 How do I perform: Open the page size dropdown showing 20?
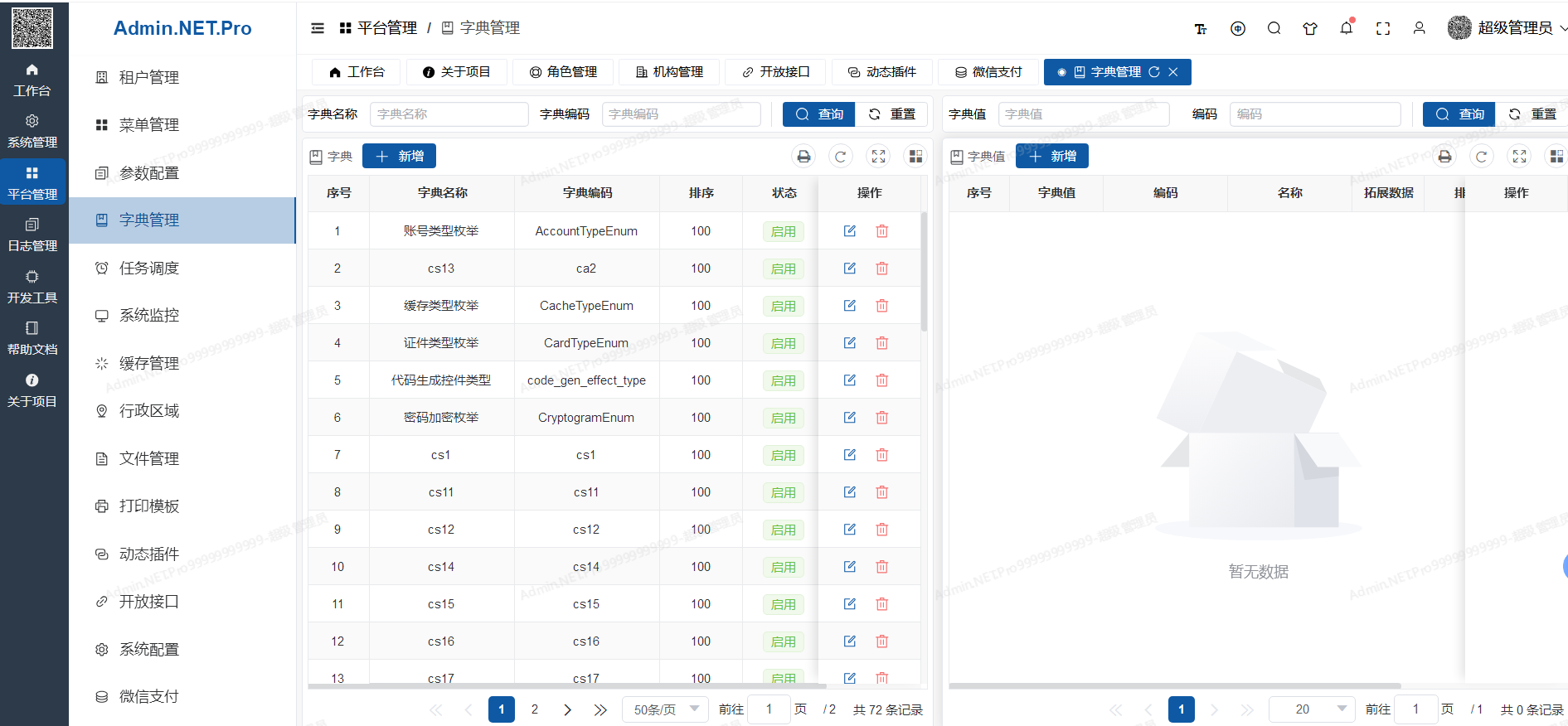(x=1312, y=709)
